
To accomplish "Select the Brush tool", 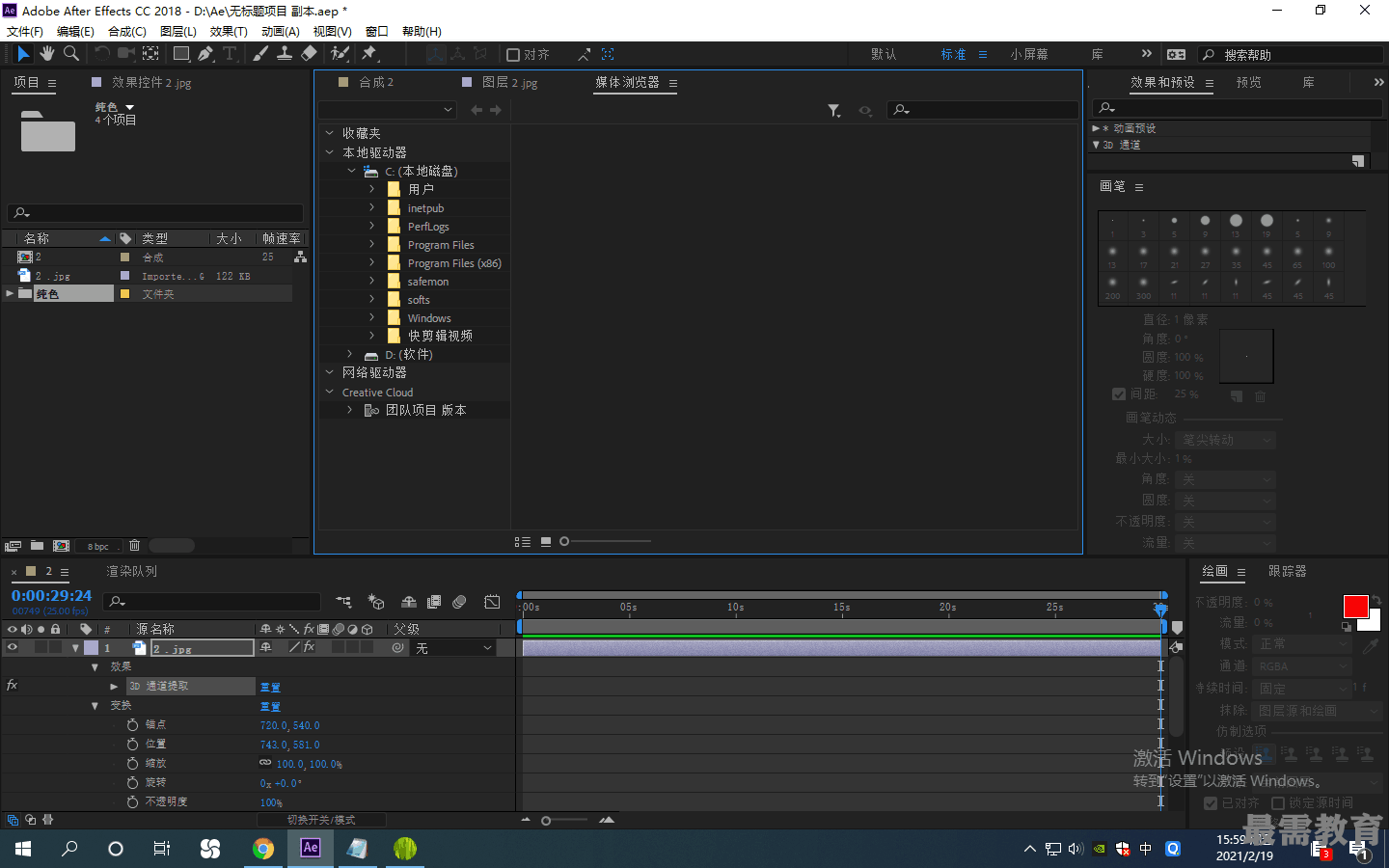I will [260, 54].
